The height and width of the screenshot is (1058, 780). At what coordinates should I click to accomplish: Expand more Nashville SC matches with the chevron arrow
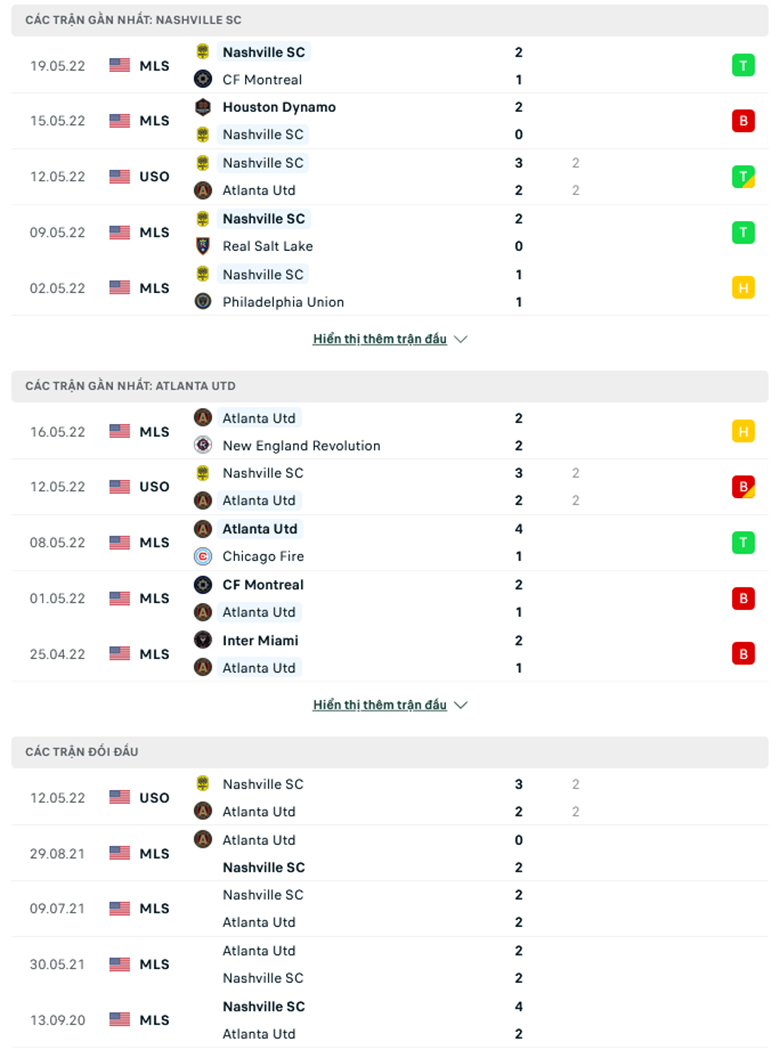(x=461, y=339)
